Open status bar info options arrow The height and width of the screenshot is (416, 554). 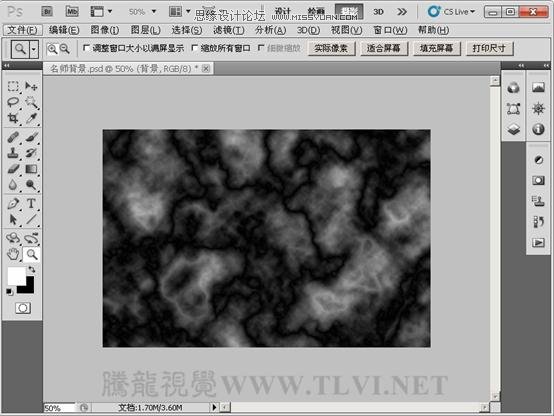pyautogui.click(x=214, y=407)
